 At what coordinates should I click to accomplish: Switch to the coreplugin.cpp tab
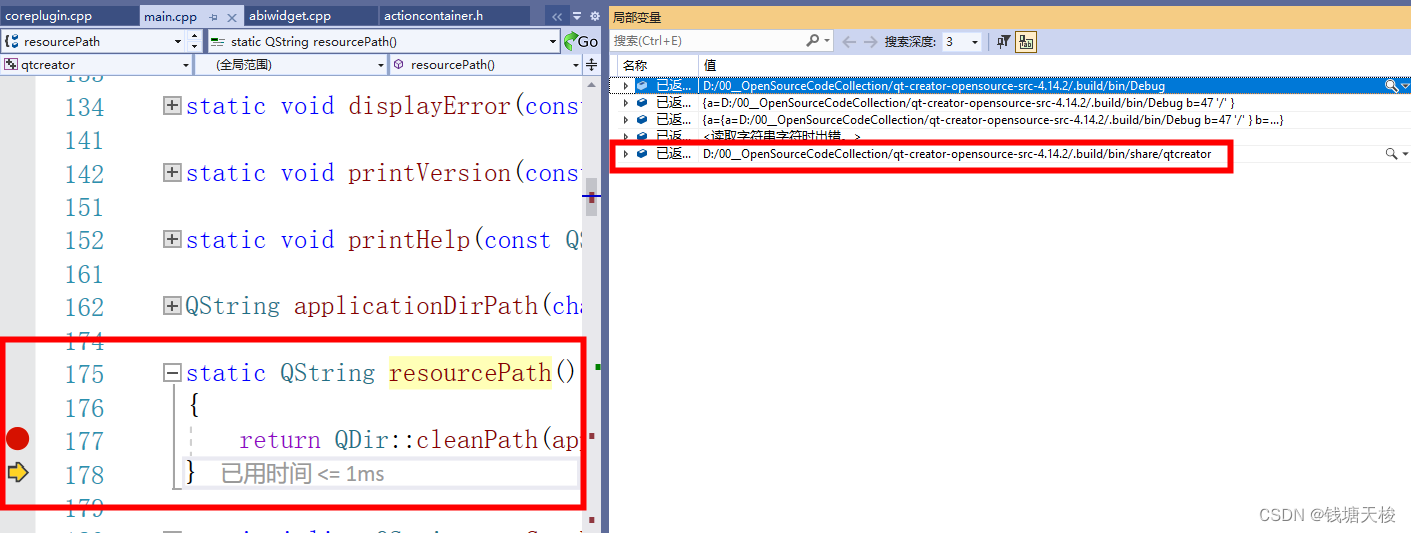coord(68,16)
